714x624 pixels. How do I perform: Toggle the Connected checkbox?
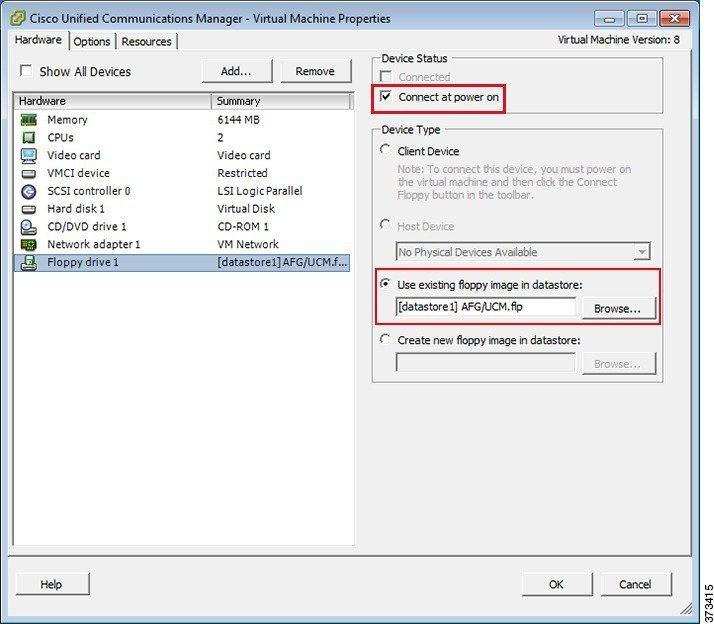pyautogui.click(x=386, y=77)
